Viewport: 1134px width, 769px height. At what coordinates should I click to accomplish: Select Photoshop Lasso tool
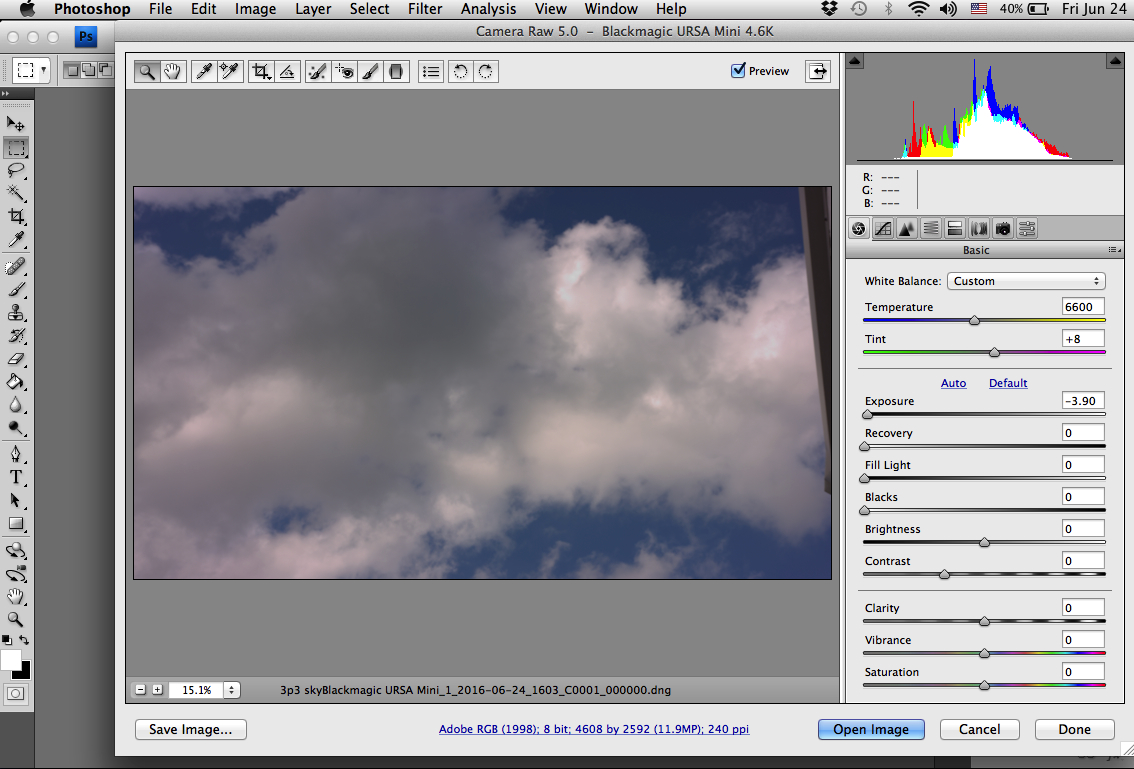click(16, 171)
